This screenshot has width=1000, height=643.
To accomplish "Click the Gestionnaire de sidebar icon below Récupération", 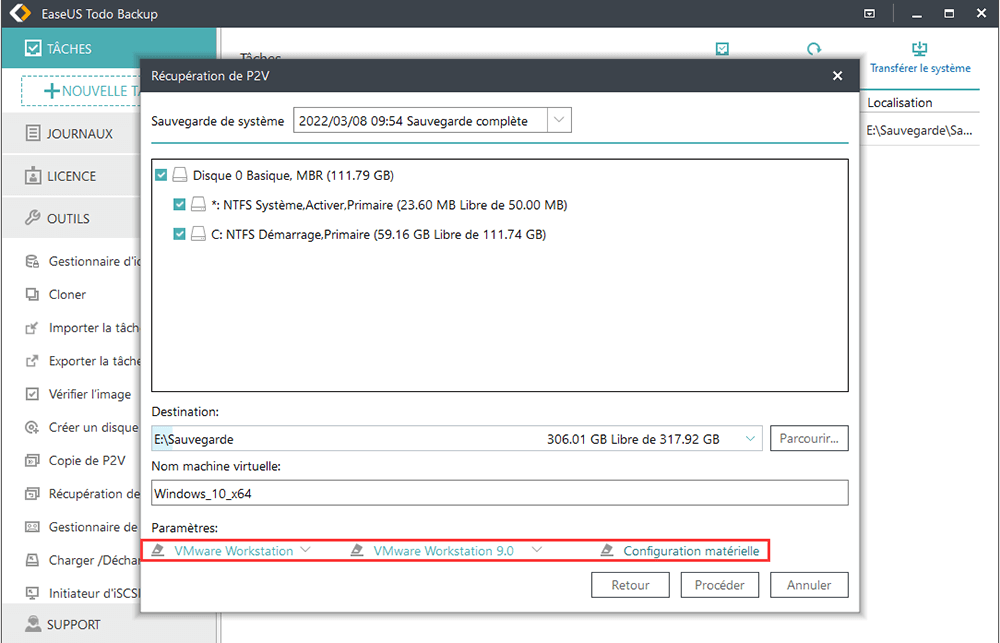I will tap(32, 527).
